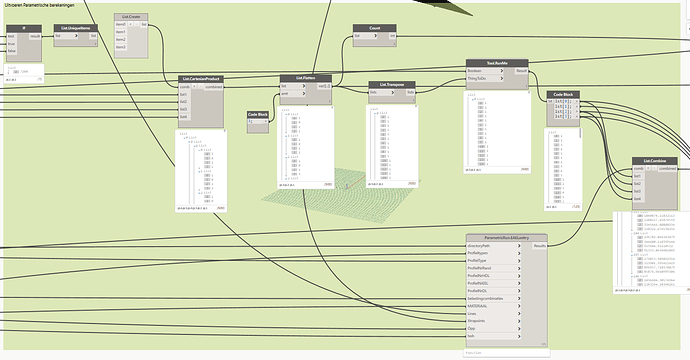Click 'var[]..[]' output port of List.Flatten
The height and width of the screenshot is (360, 690).
click(x=324, y=86)
